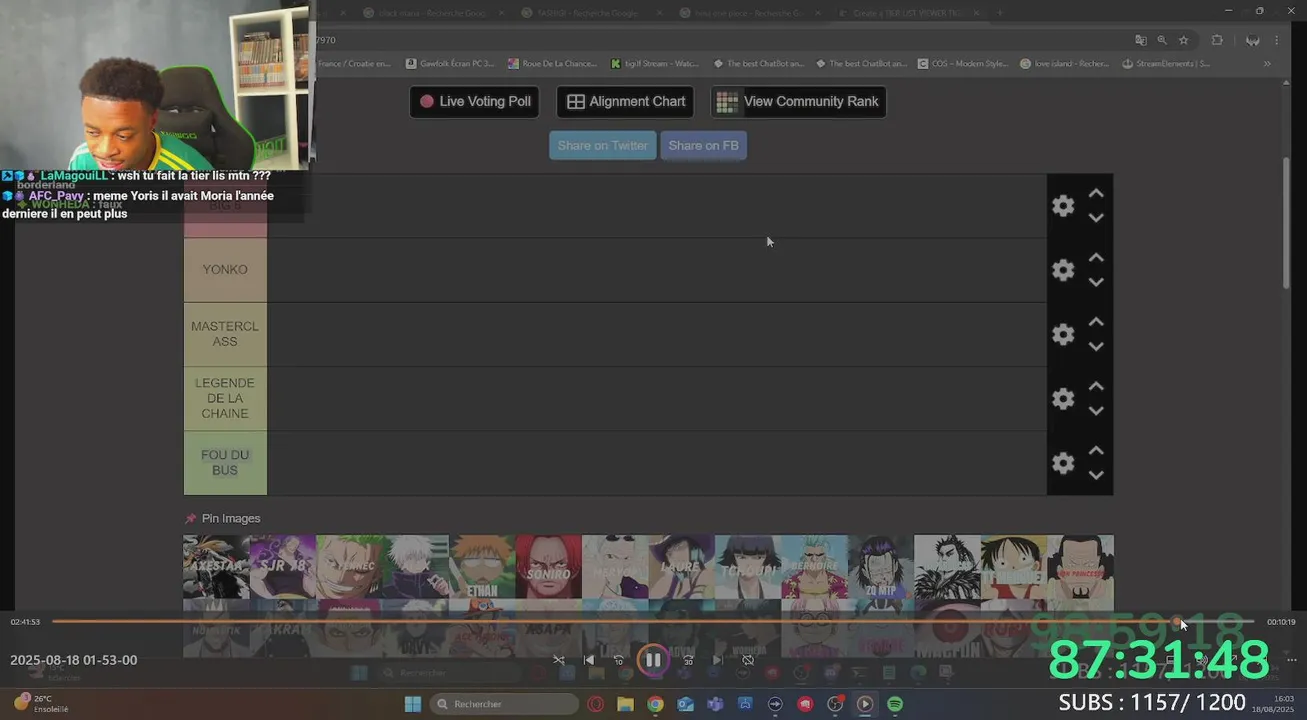
Task: Open 'Roue De La Chance' bookmark
Action: pos(552,63)
